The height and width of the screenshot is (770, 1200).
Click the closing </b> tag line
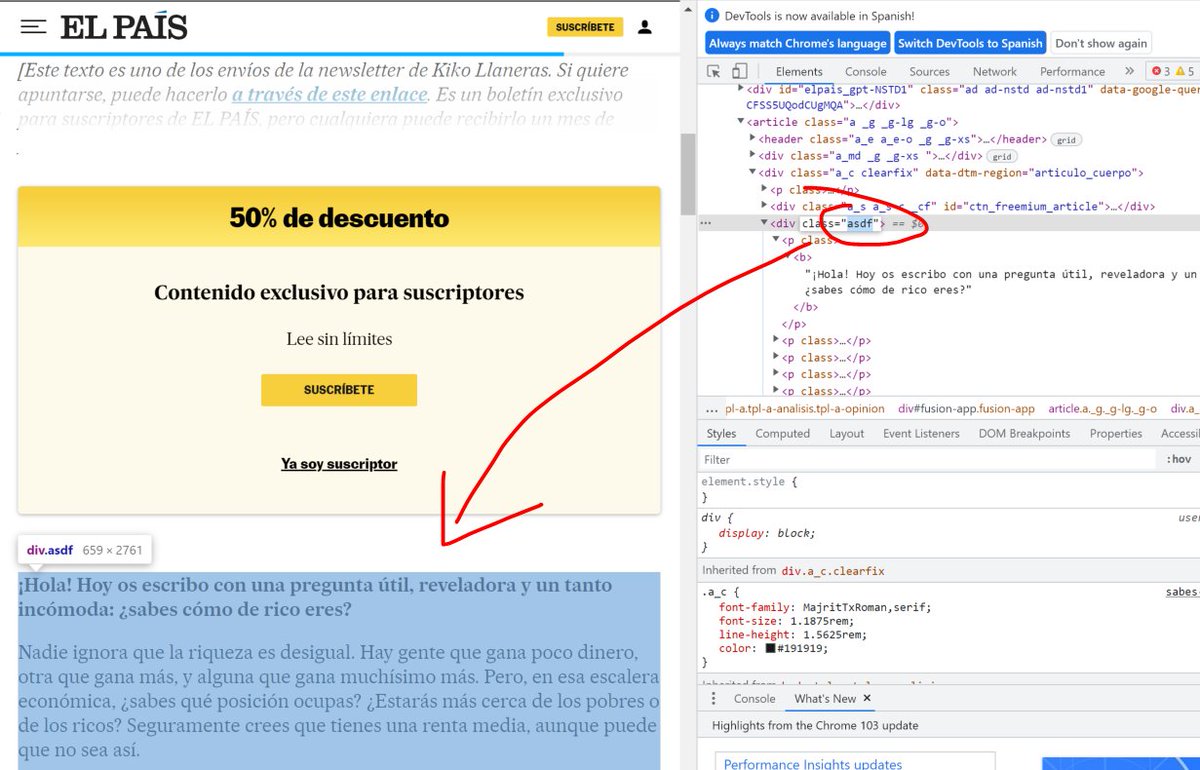[806, 307]
